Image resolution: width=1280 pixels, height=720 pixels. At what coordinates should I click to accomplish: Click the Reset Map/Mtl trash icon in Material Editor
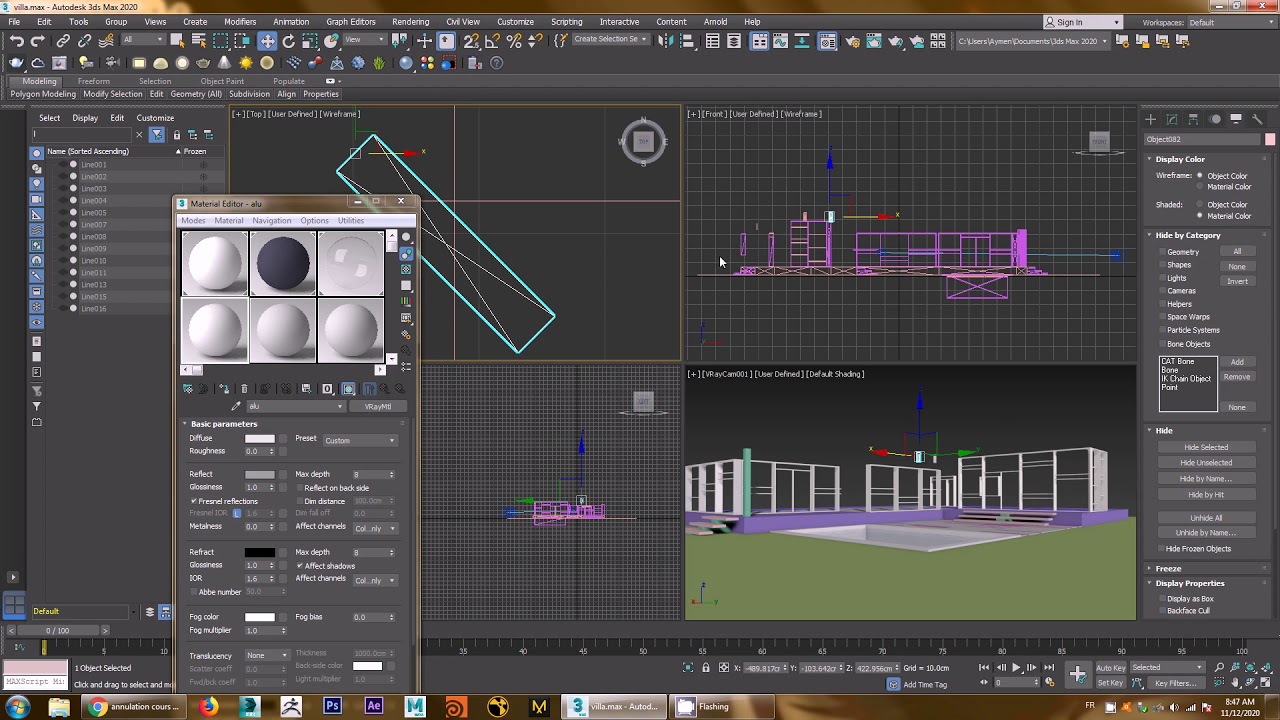(x=244, y=389)
